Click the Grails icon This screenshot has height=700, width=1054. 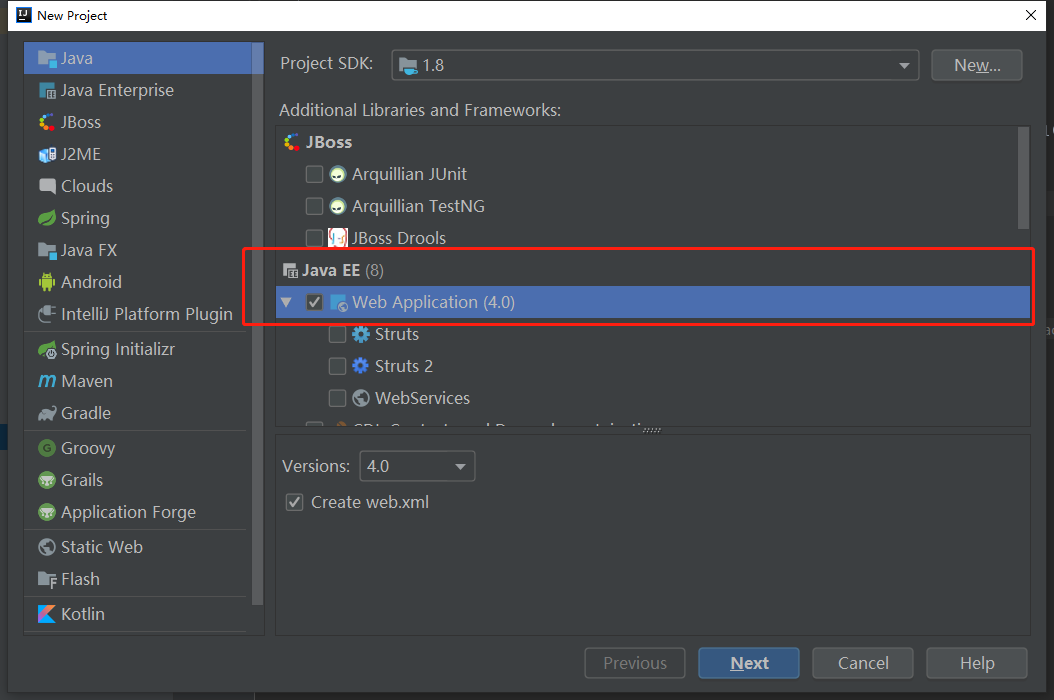click(47, 480)
